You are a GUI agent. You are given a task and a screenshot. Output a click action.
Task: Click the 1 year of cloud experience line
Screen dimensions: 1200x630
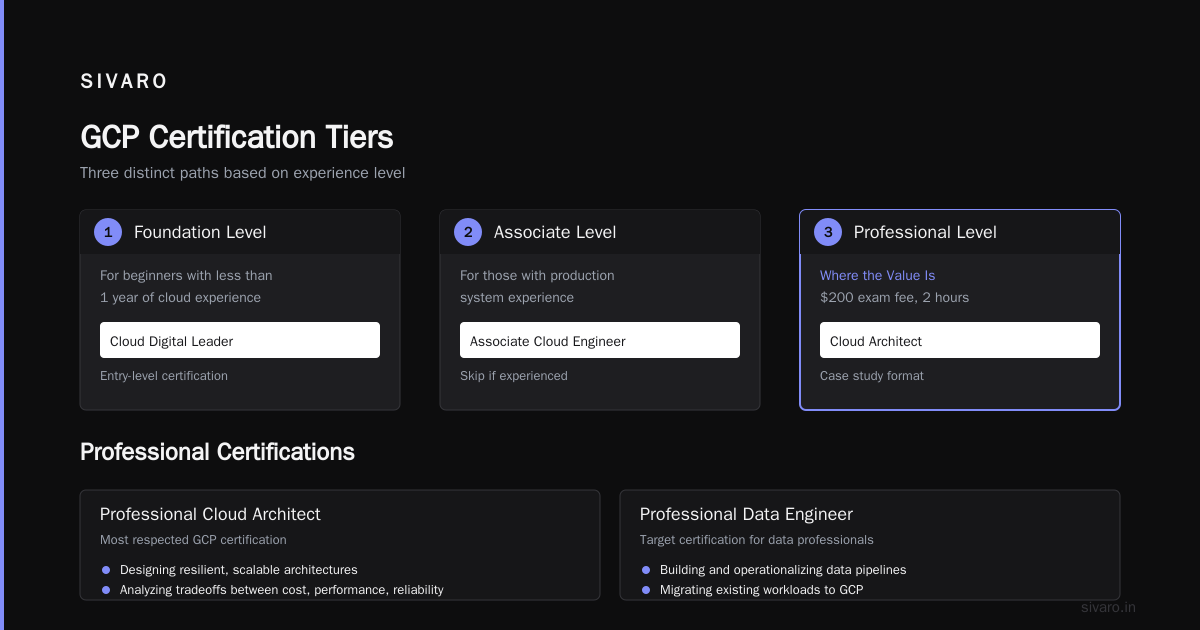tap(180, 297)
